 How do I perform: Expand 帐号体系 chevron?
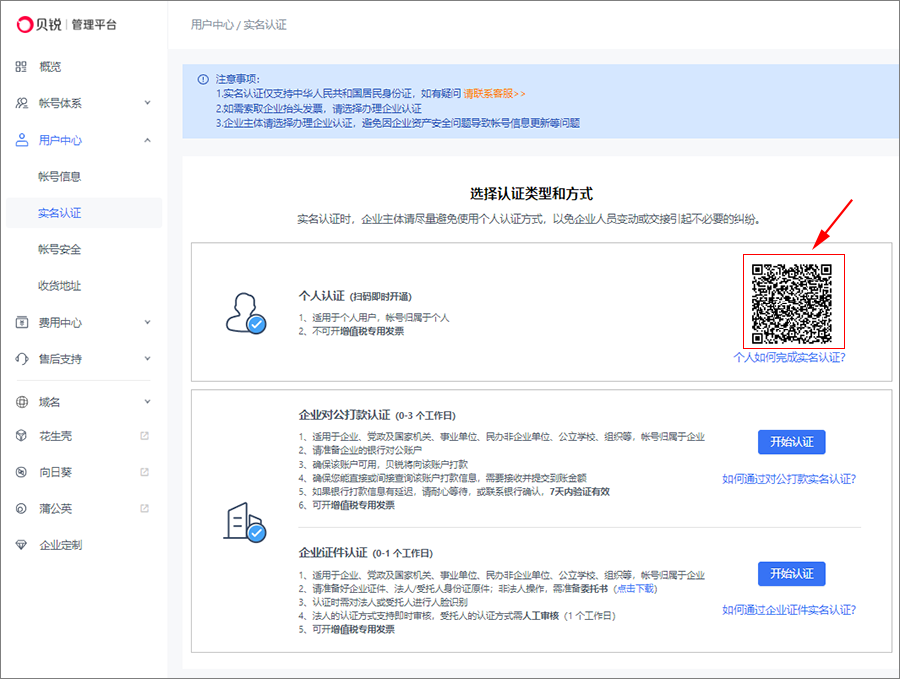tap(148, 103)
